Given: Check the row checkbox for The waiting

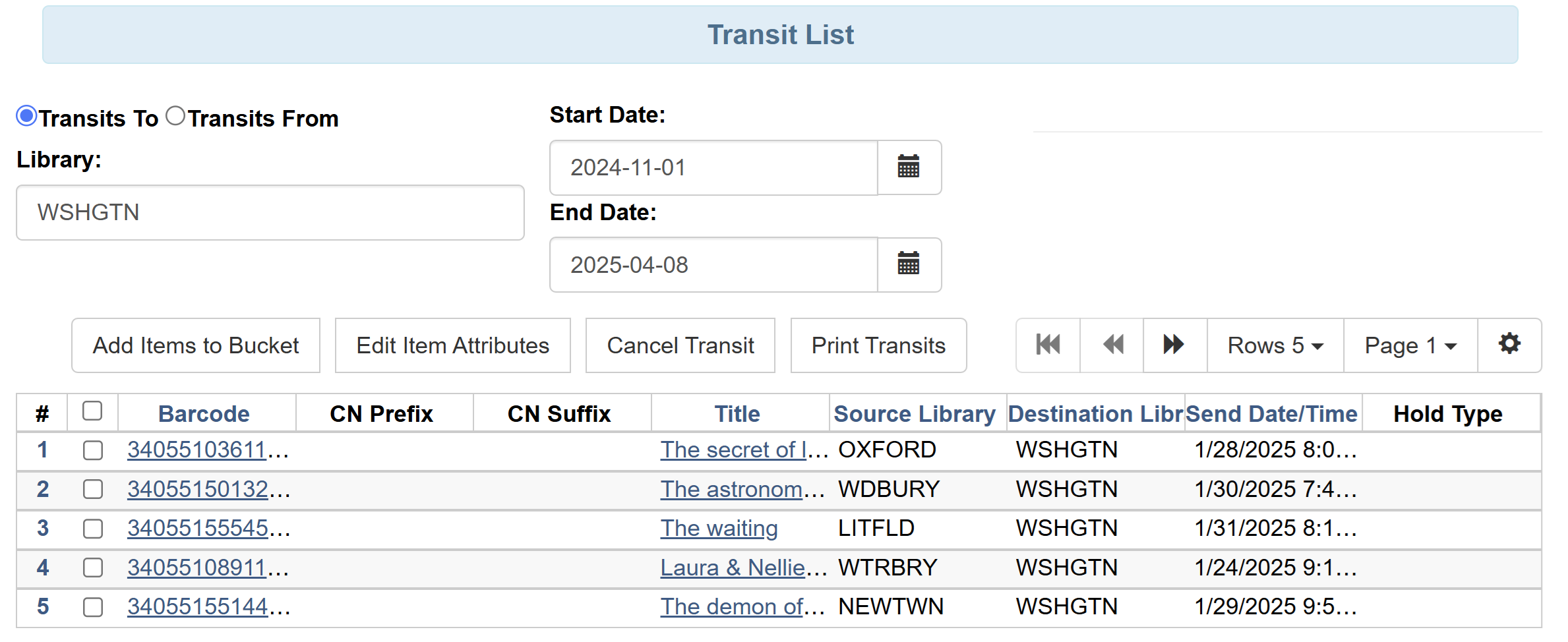Looking at the screenshot, I should click(92, 529).
